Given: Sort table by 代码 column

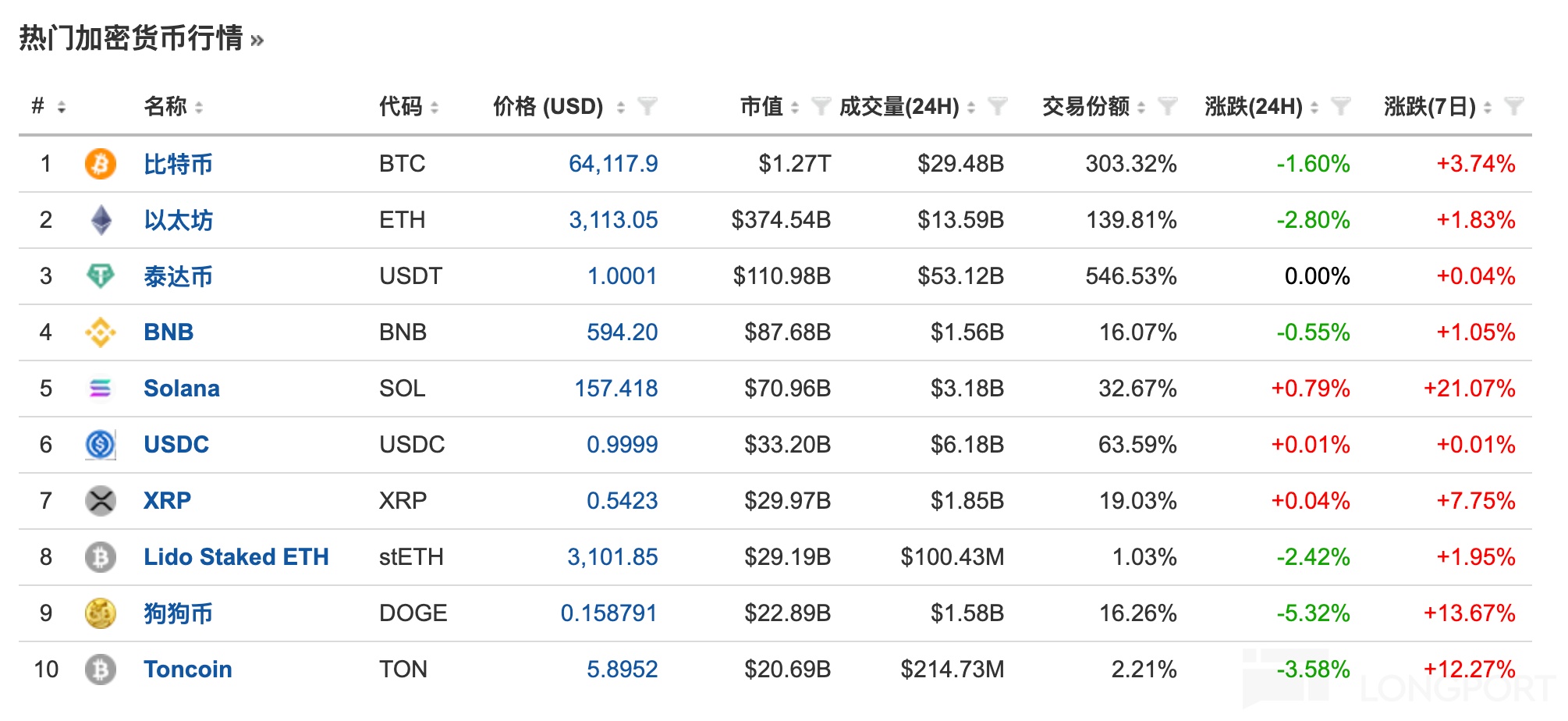Looking at the screenshot, I should [435, 108].
